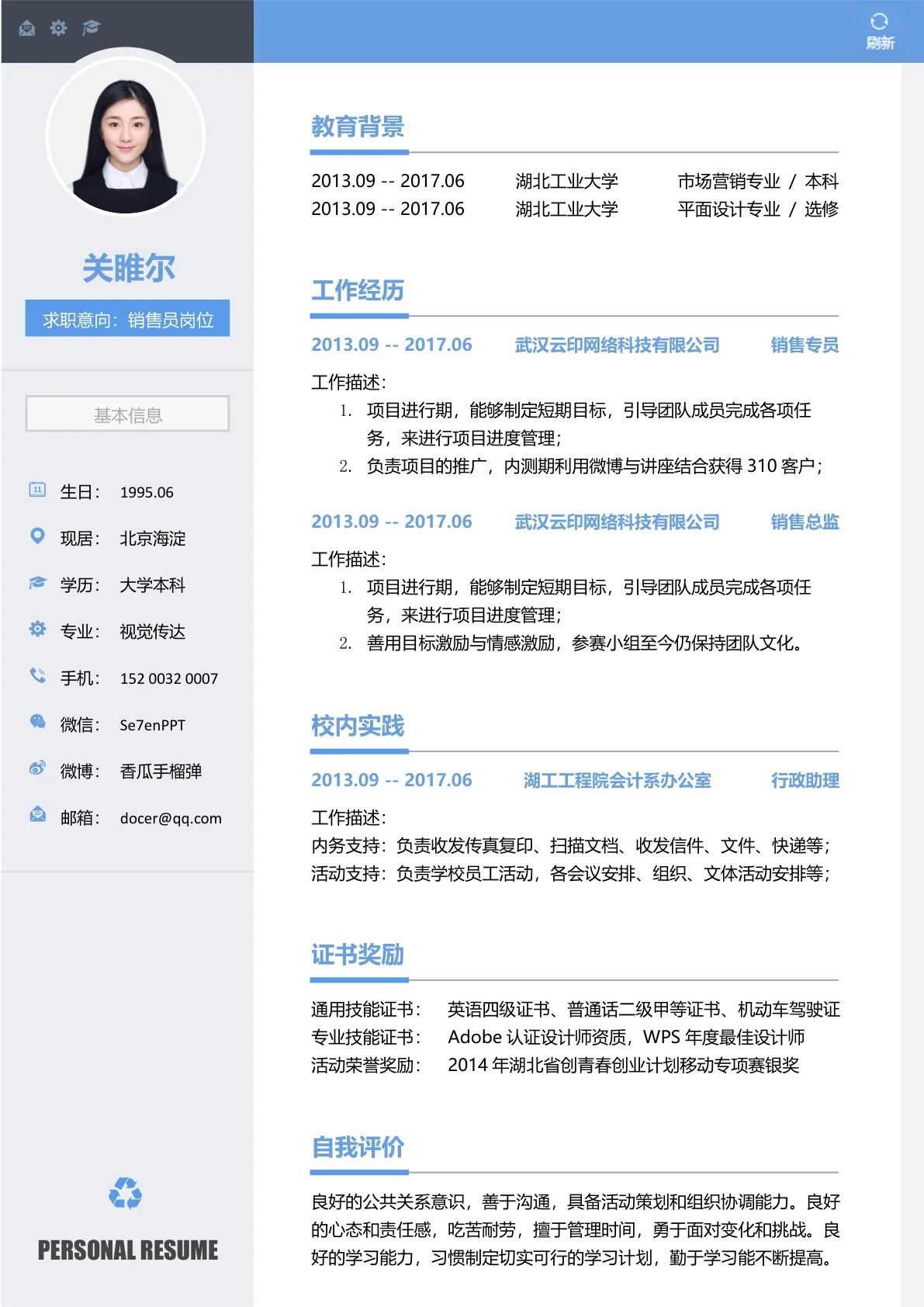Image resolution: width=924 pixels, height=1307 pixels.
Task: Click the location pin icon beside 现居
Action: 37,536
